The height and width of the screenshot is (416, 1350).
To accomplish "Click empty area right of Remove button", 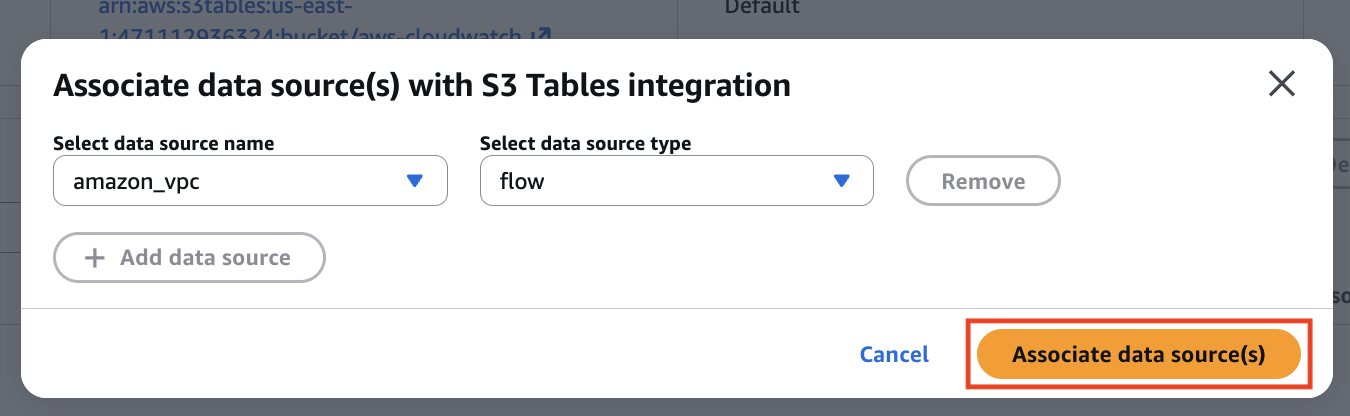I will (1180, 182).
